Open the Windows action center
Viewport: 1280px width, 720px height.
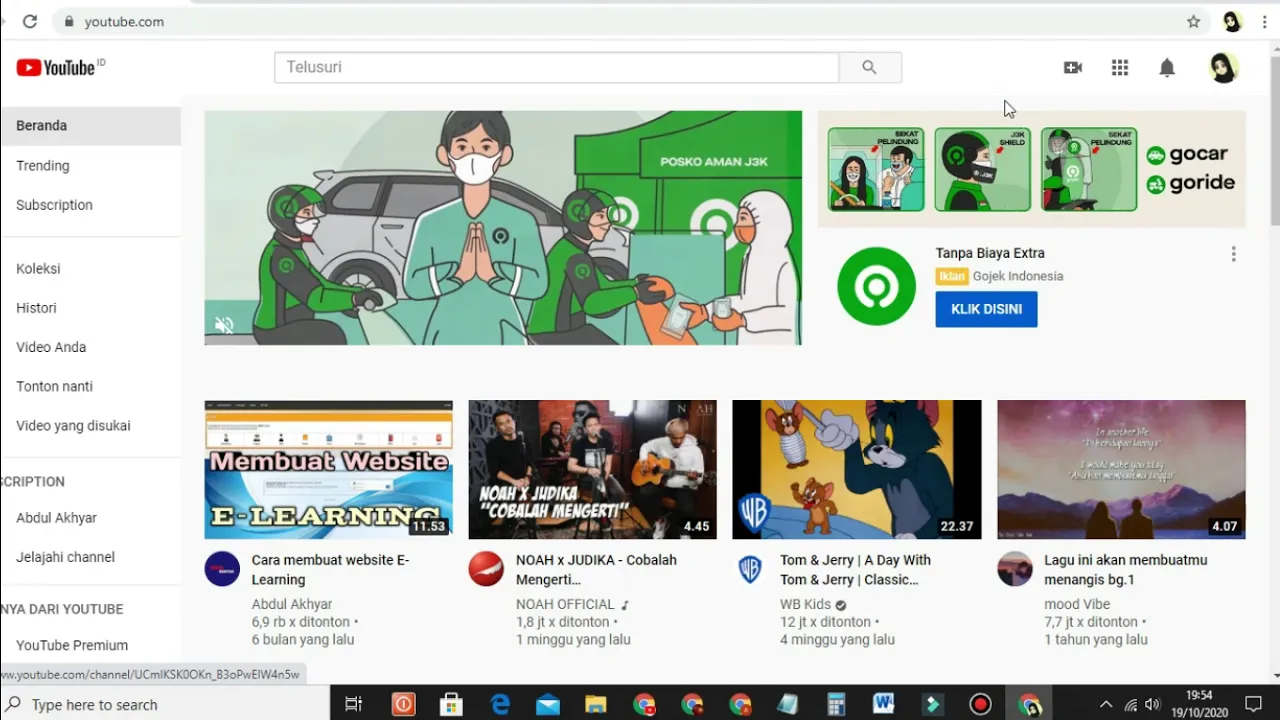tap(1253, 704)
